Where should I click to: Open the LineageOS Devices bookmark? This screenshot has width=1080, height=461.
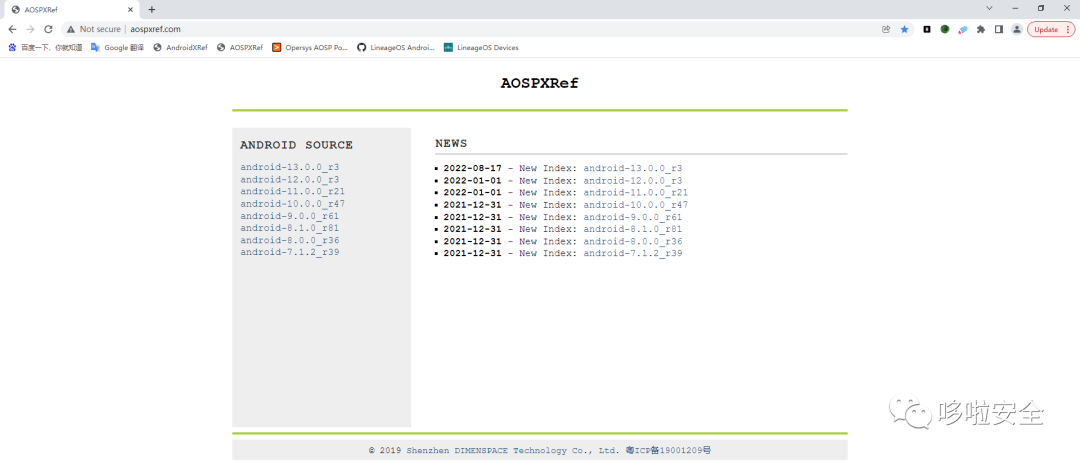tap(481, 48)
